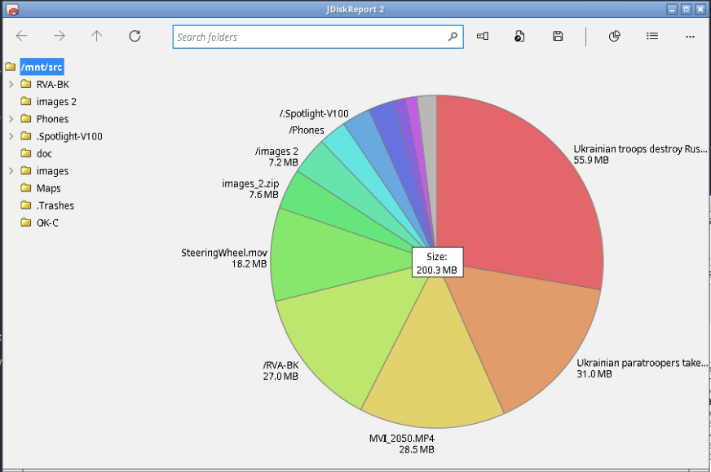711x472 pixels.
Task: Click the yellow MVI_2050.MP4 pie slice
Action: coord(431,363)
